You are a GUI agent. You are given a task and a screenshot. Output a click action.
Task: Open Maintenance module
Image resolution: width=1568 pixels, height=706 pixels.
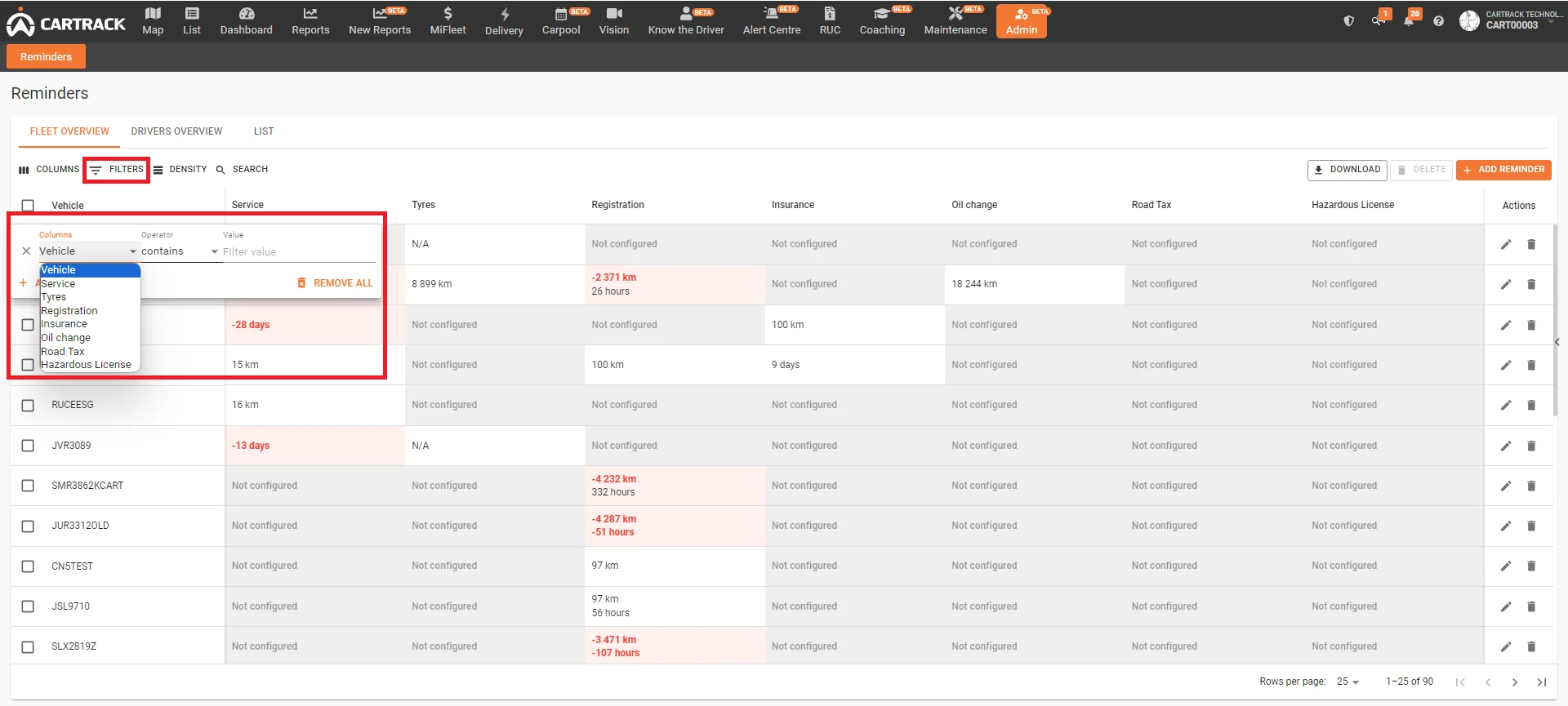pyautogui.click(x=955, y=21)
